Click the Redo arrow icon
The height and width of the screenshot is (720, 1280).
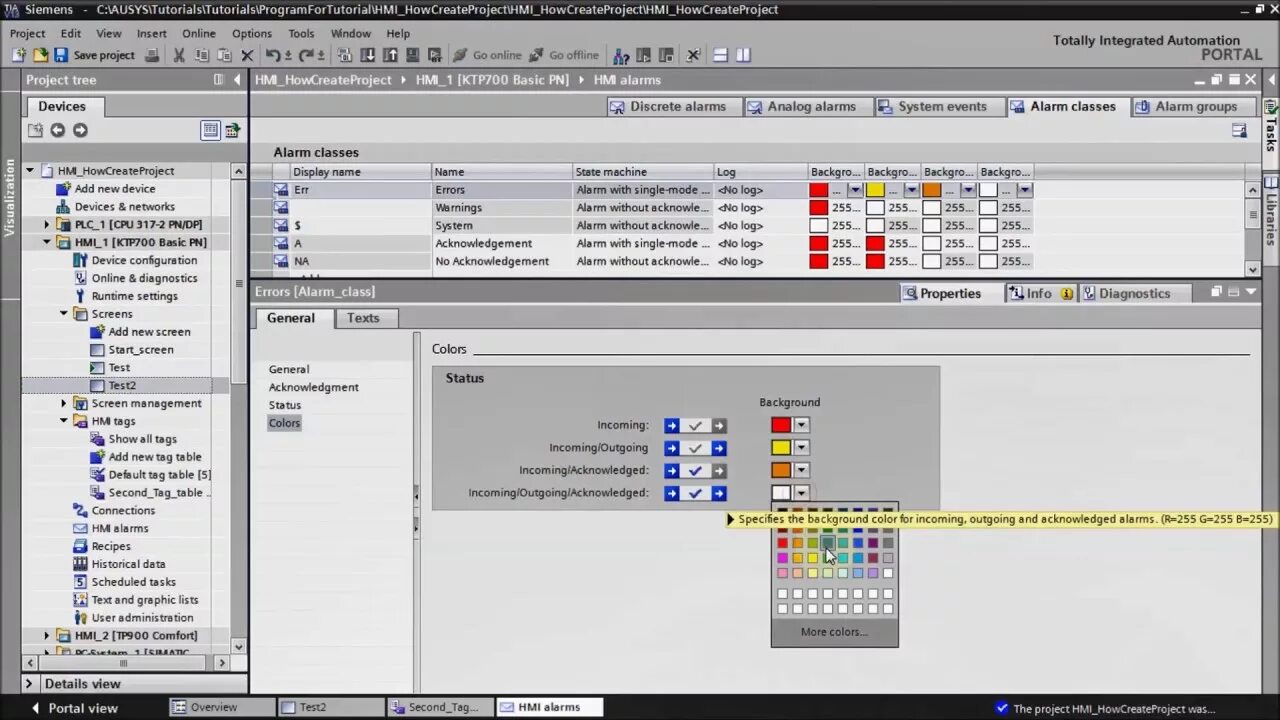click(307, 55)
